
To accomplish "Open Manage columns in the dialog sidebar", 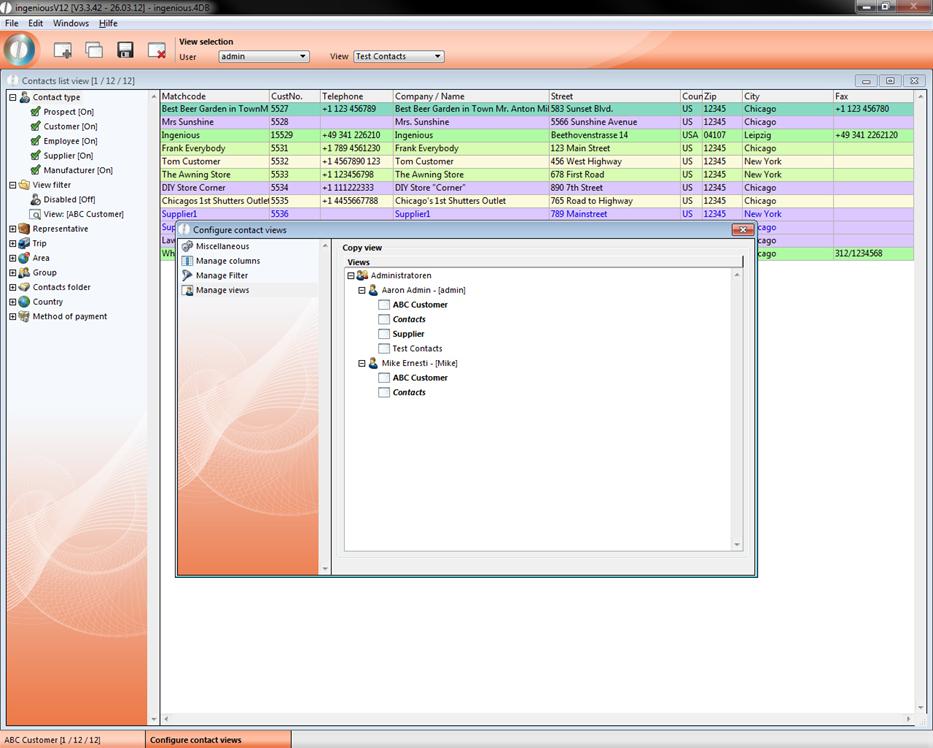I will coord(227,261).
